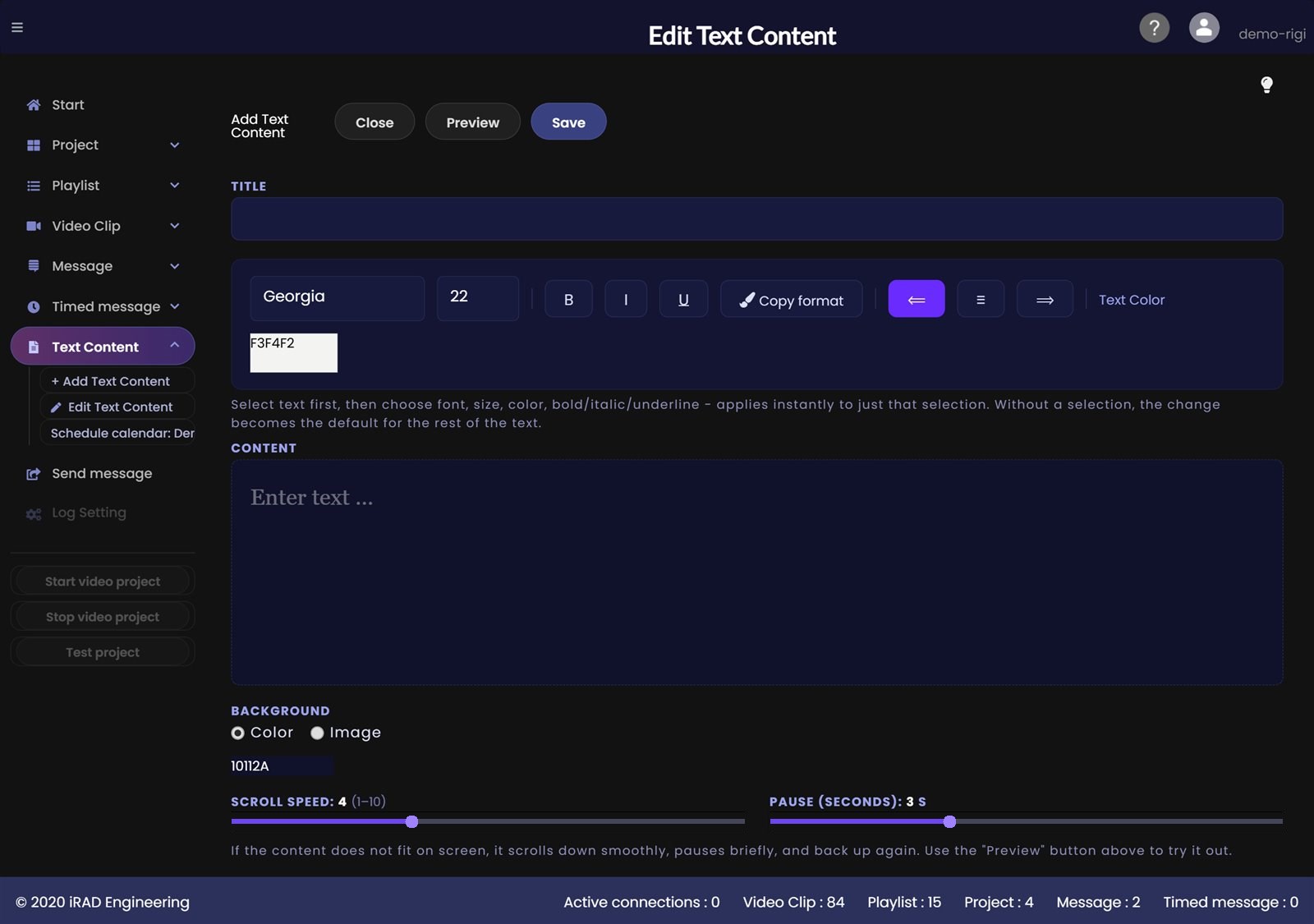Viewport: 1314px width, 924px height.
Task: Click the Timed message clock icon
Action: 34,307
